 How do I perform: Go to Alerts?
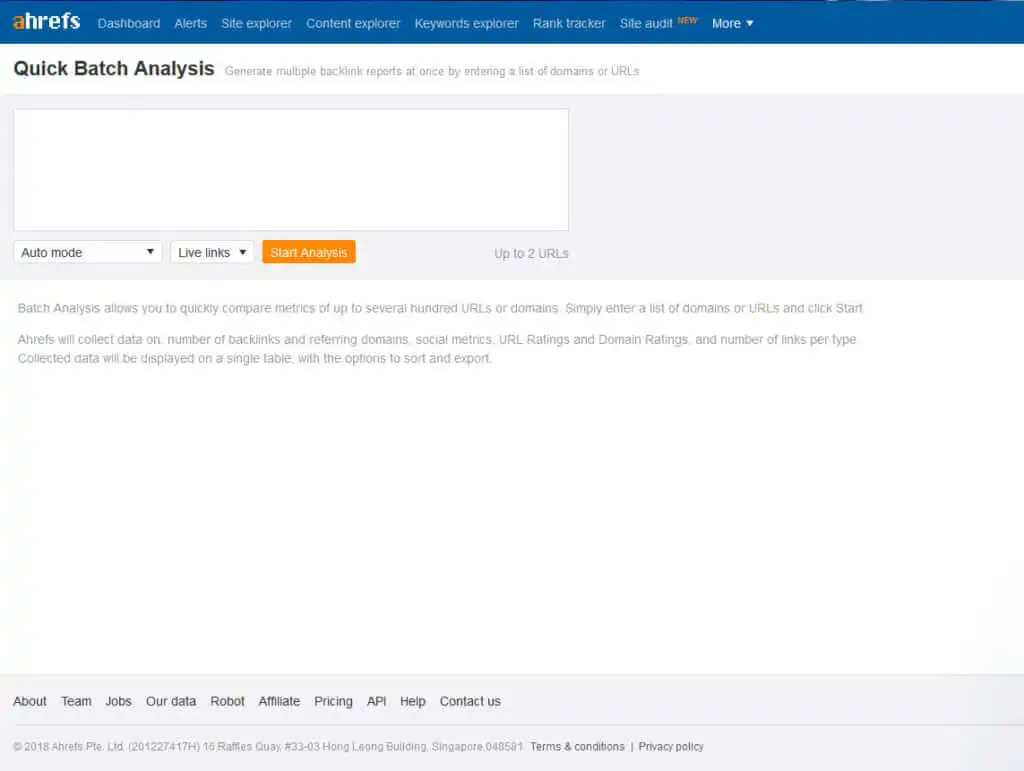191,24
